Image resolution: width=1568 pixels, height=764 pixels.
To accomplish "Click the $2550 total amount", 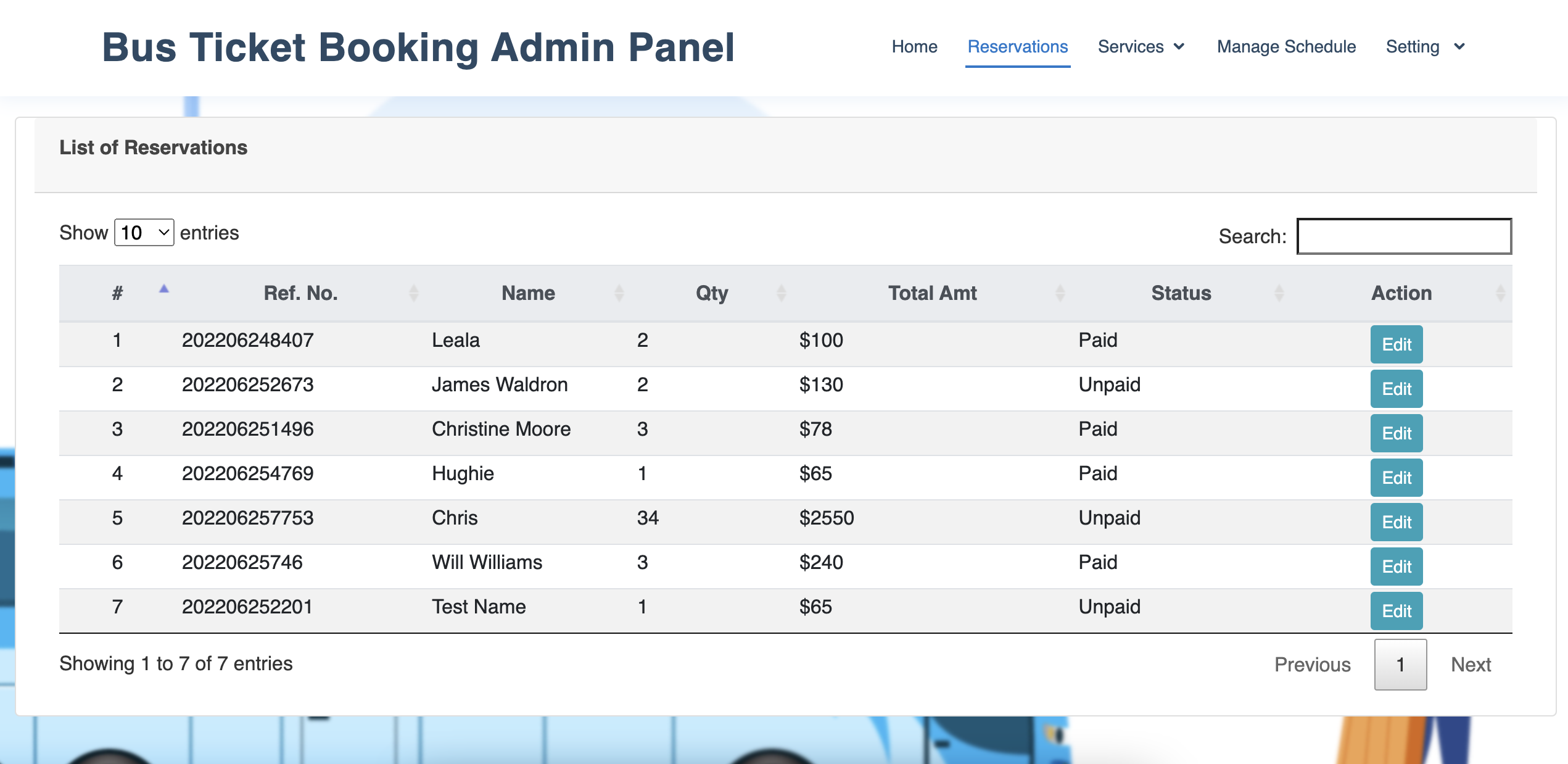I will click(827, 518).
